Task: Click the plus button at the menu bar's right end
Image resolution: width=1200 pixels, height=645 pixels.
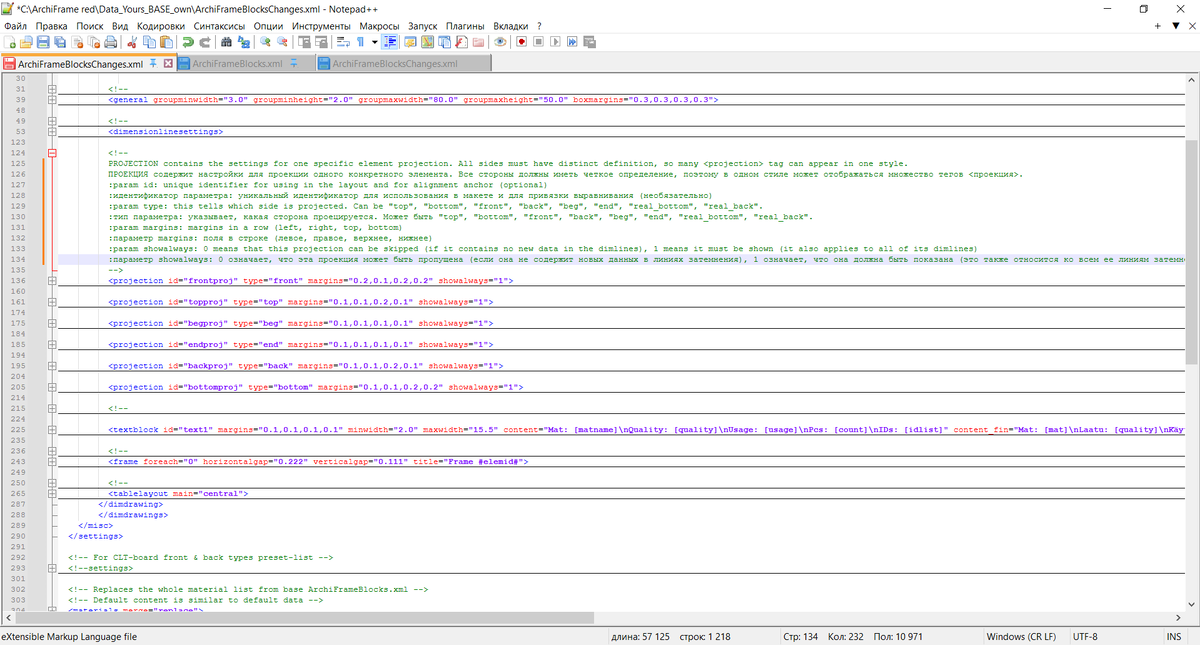Action: click(1160, 25)
